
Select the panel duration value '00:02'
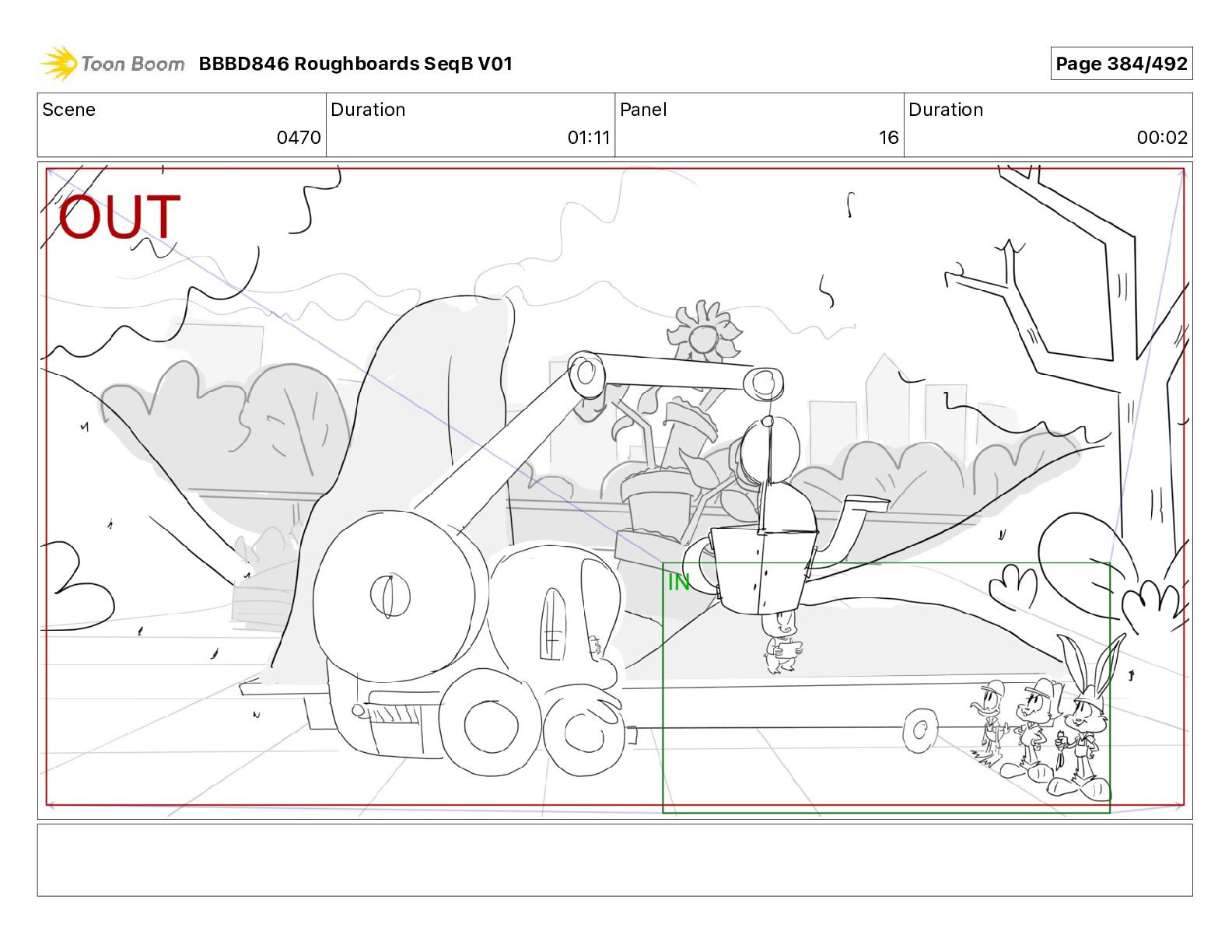(x=1162, y=138)
